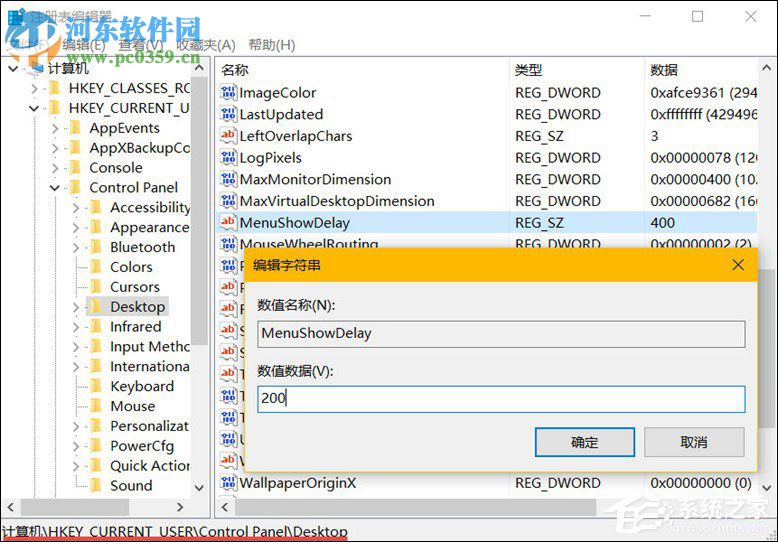The height and width of the screenshot is (542, 778).
Task: Confirm the edit with the 确定 button
Action: [584, 442]
